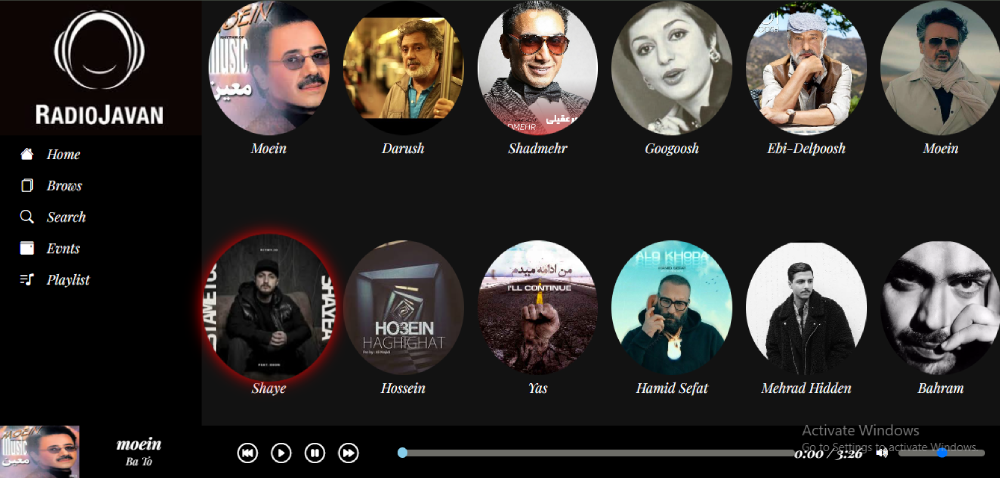Viewport: 1000px width, 478px height.
Task: Select Bahram's black-and-white portrait
Action: (941, 307)
